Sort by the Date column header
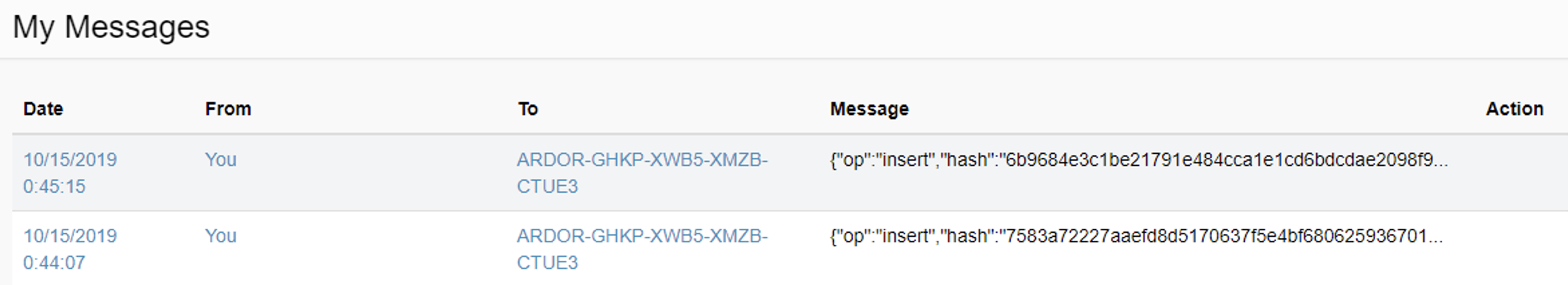Screen dimensions: 1568x285 tap(43, 108)
